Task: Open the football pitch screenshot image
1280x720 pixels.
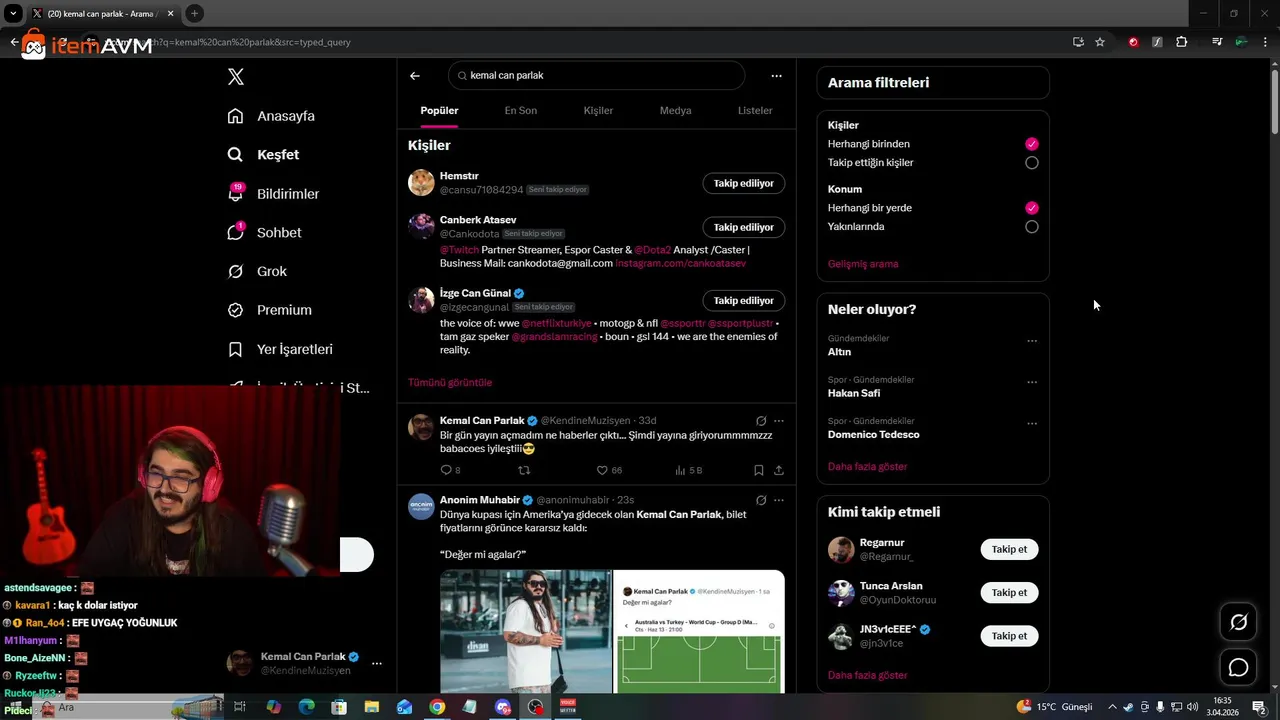Action: pyautogui.click(x=699, y=632)
